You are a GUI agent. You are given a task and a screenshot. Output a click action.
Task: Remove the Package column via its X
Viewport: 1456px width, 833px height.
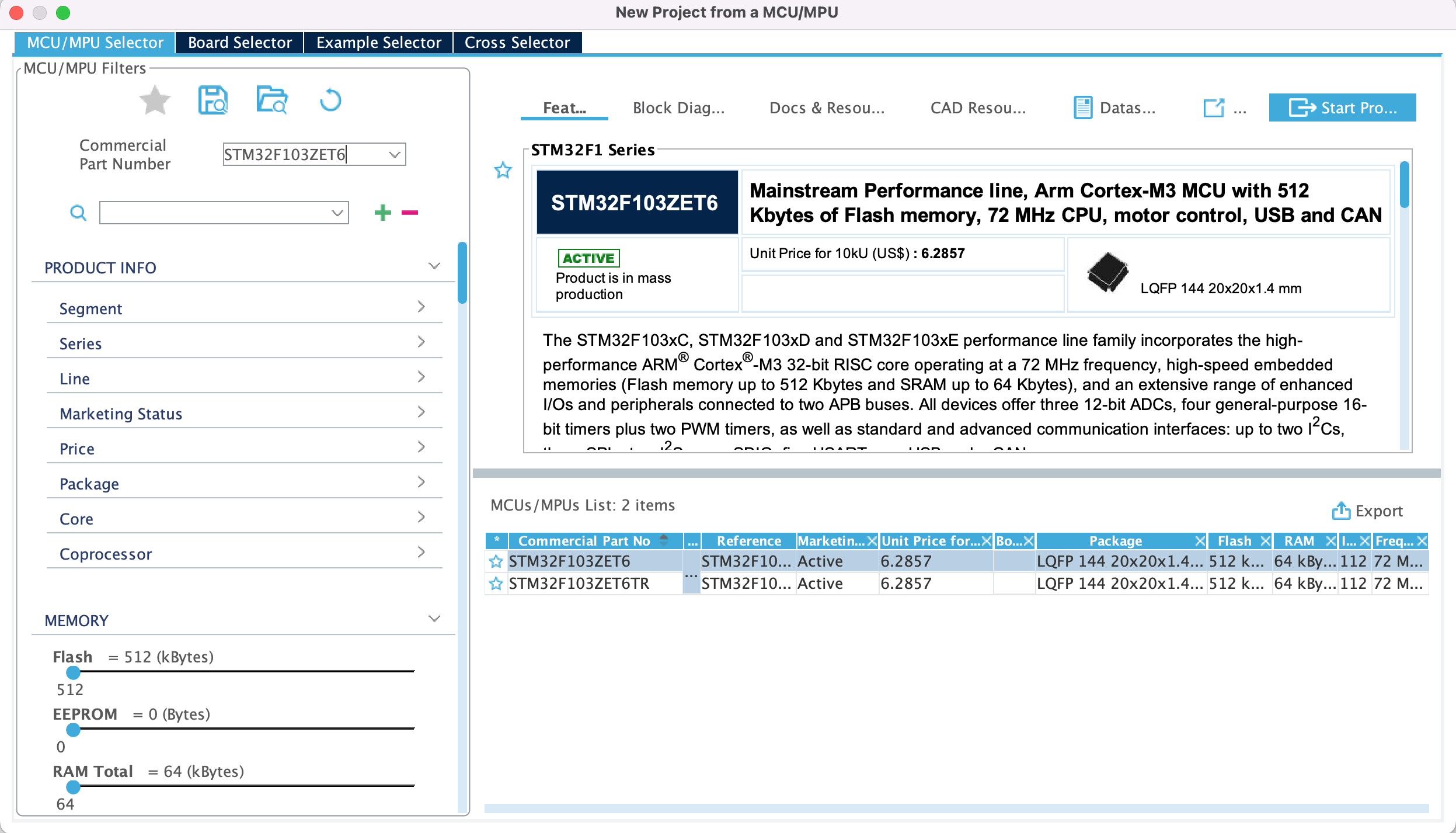click(1200, 541)
